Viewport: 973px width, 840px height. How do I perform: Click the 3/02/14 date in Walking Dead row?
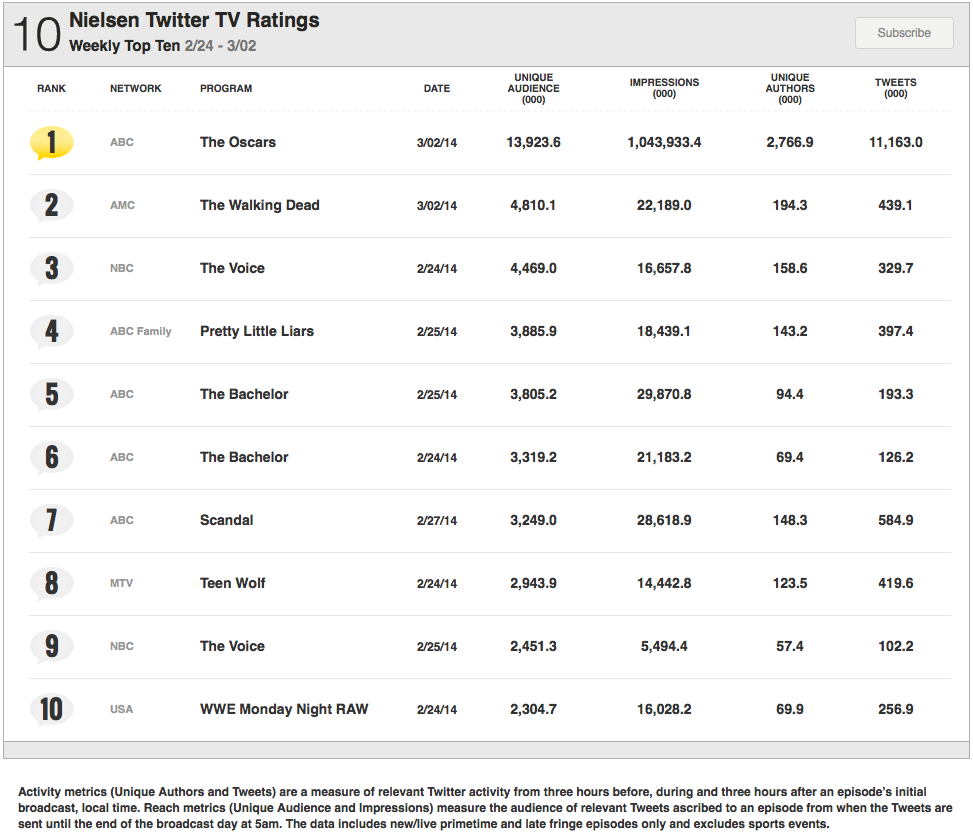pos(437,205)
